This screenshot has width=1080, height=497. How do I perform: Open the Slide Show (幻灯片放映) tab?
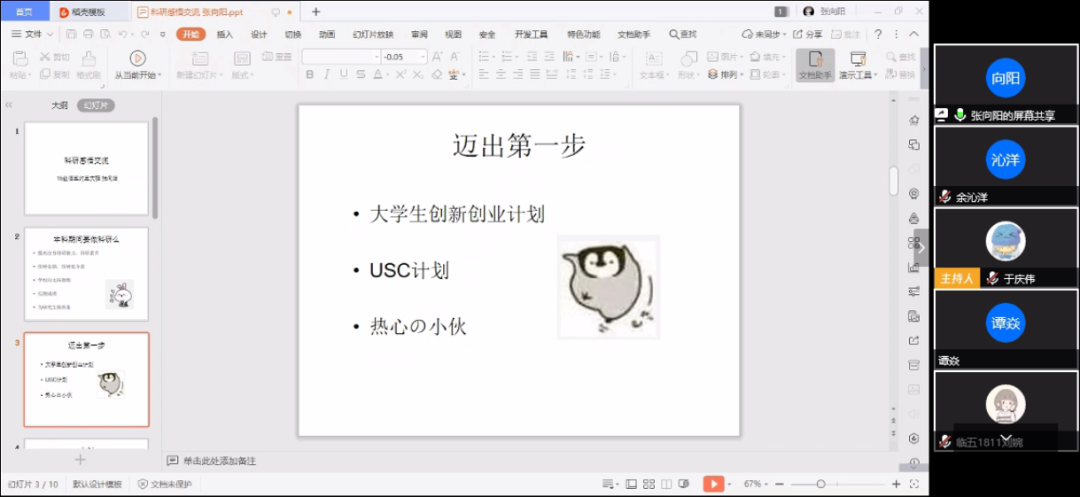pyautogui.click(x=373, y=34)
